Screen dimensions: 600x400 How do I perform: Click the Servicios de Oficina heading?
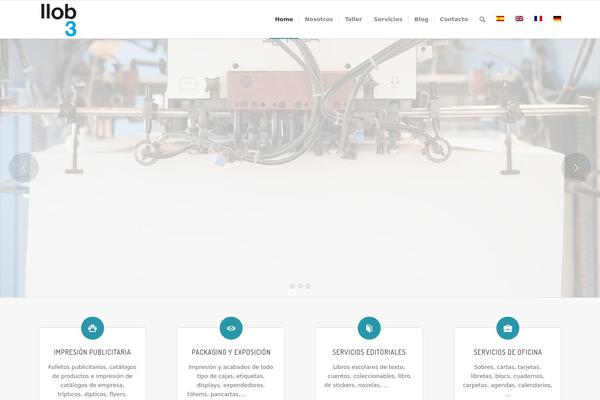pyautogui.click(x=508, y=352)
